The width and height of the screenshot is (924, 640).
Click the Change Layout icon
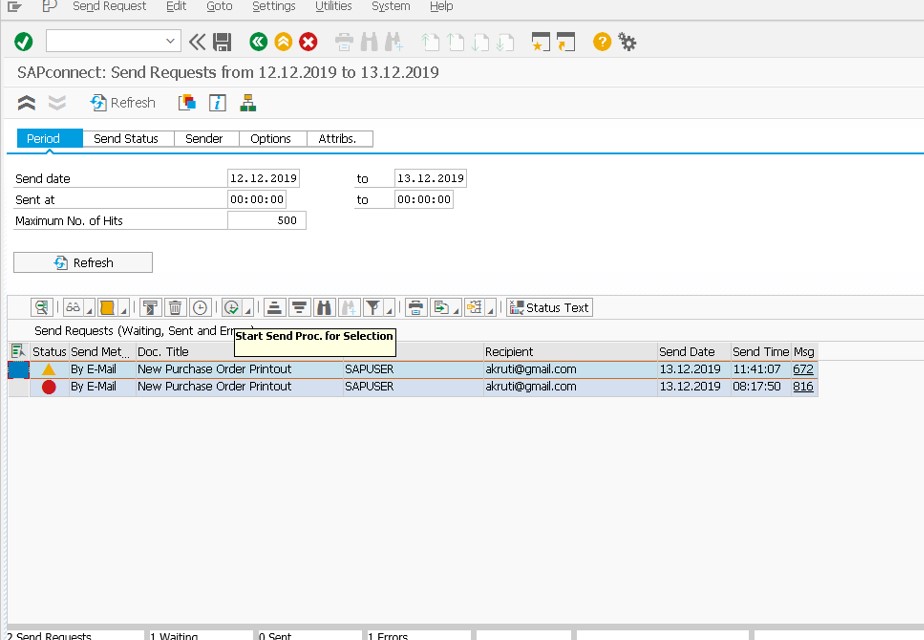pos(474,308)
